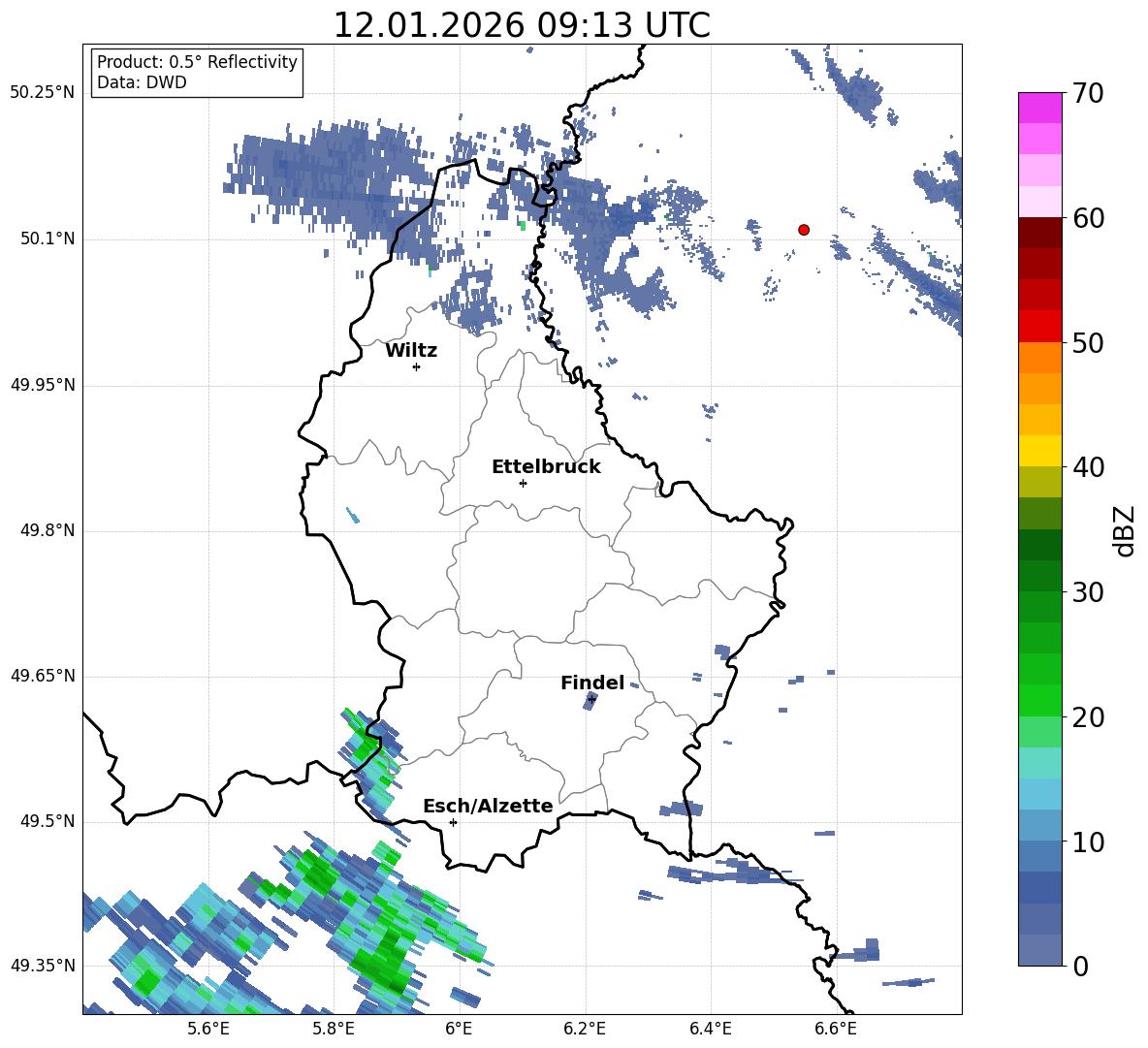
Task: Click the colorbar tick value 40
Action: click(x=1088, y=467)
